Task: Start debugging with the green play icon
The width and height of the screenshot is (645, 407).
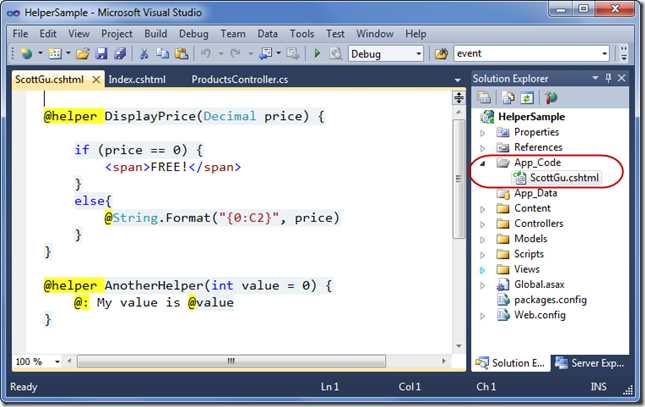Action: (x=317, y=53)
